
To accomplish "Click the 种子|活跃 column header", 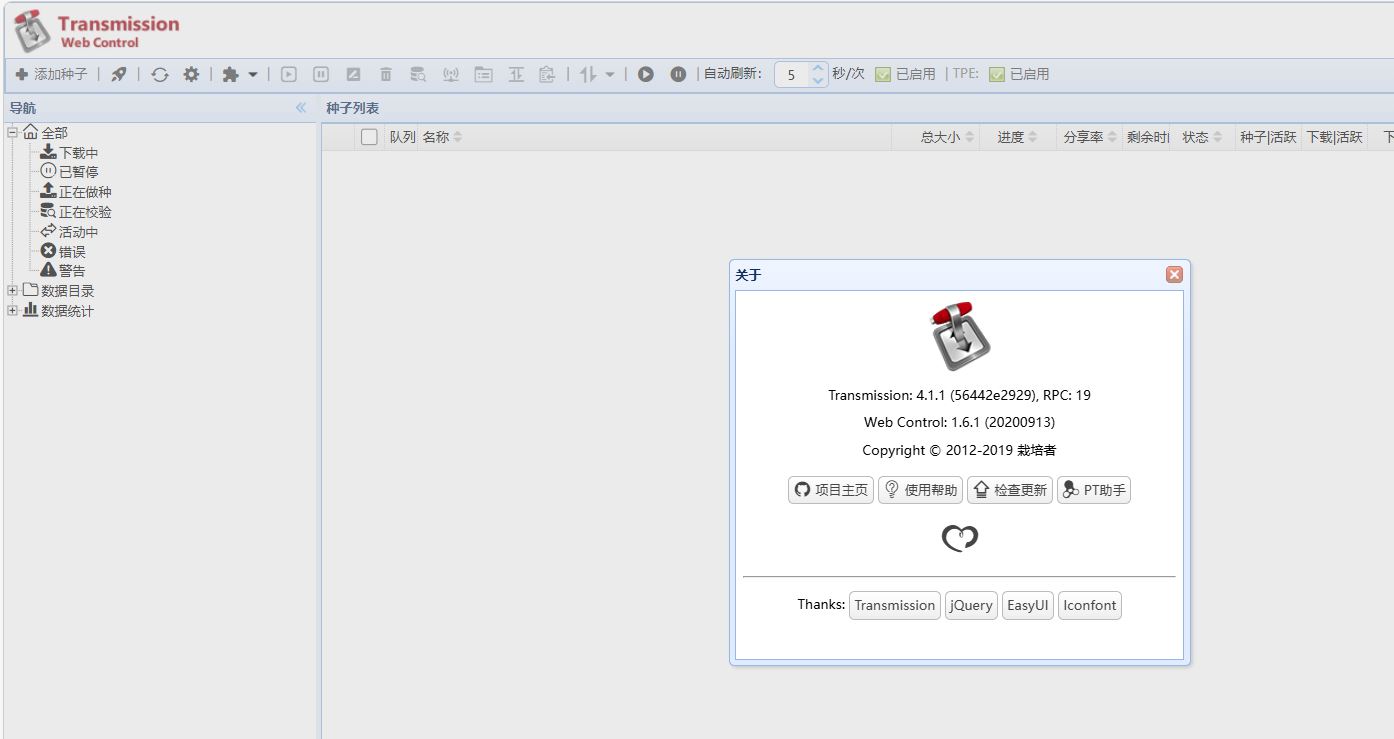I will pyautogui.click(x=1267, y=137).
